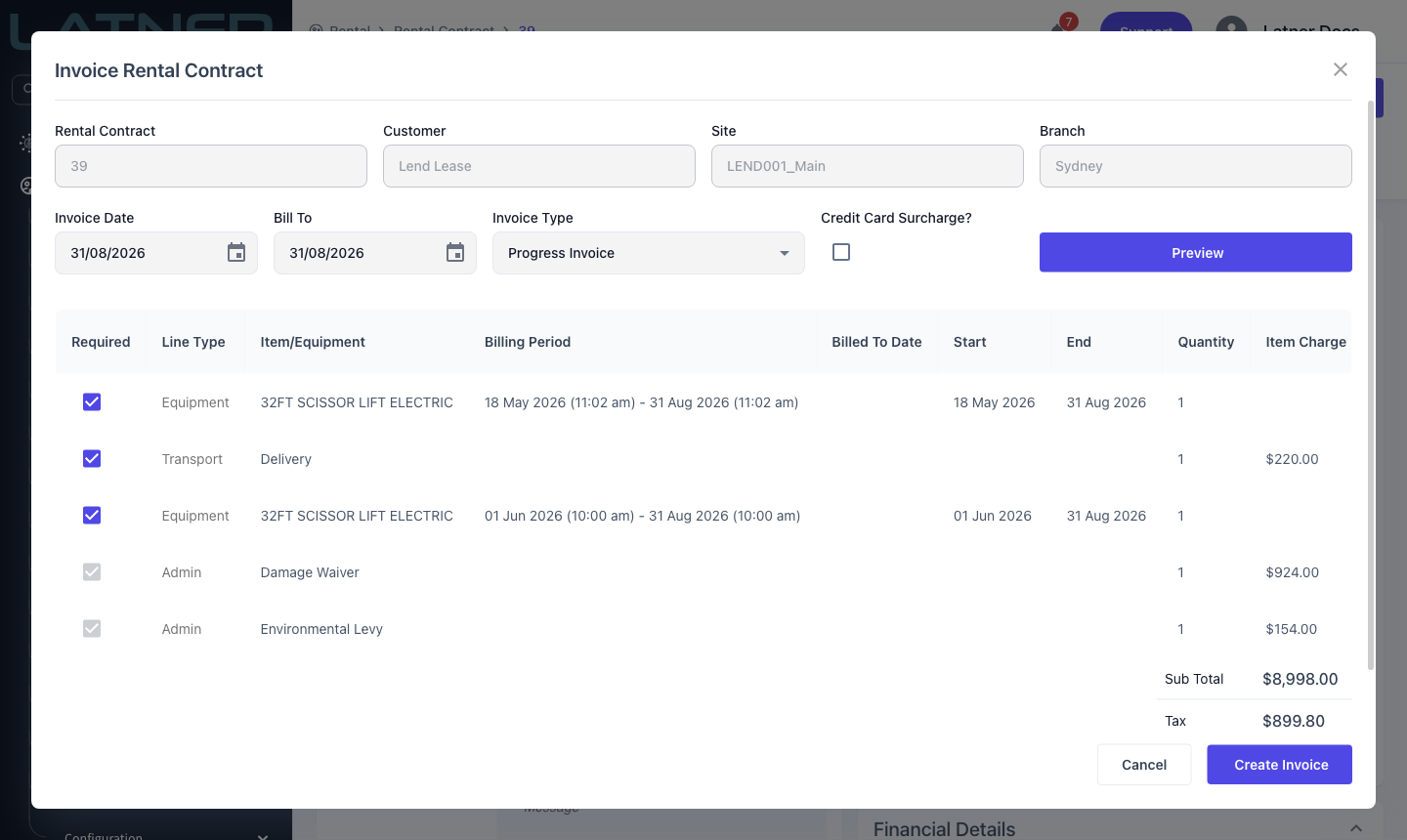Click the Sub Total value $8,998.00
1407x840 pixels.
point(1300,679)
